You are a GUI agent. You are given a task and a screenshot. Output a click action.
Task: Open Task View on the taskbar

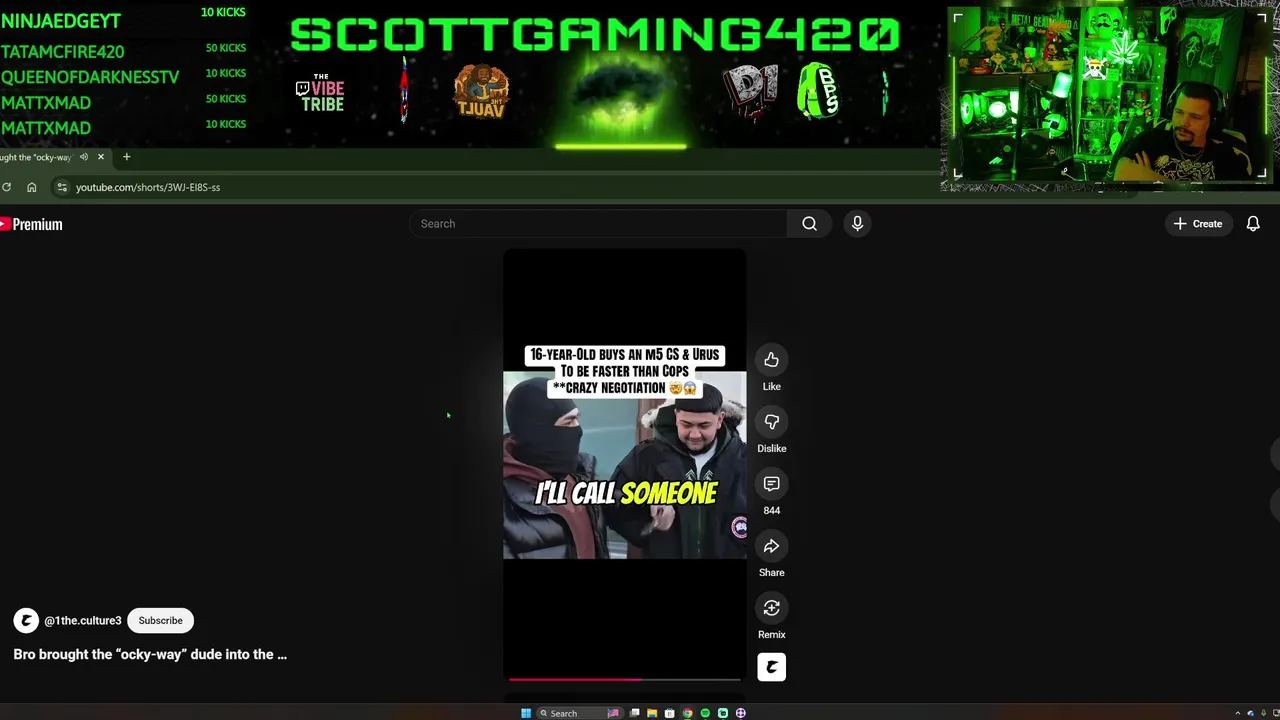point(634,713)
